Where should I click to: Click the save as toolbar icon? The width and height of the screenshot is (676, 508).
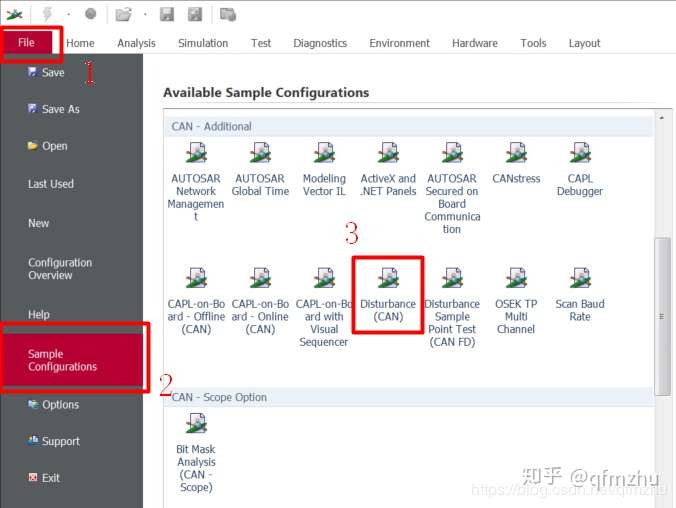(195, 14)
